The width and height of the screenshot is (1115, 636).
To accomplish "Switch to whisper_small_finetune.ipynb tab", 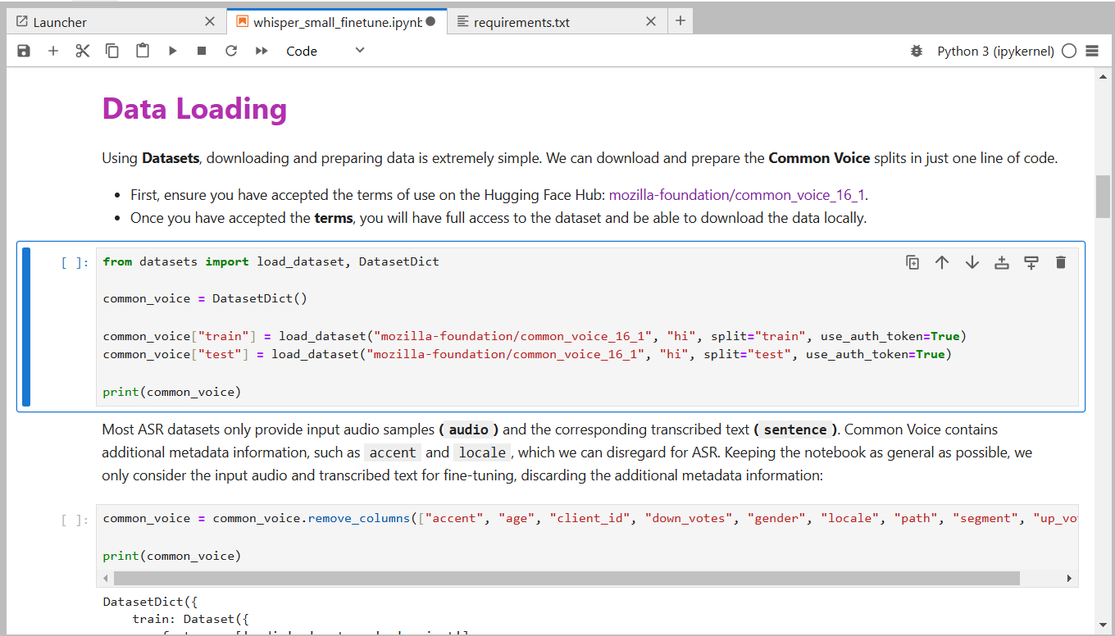I will [337, 22].
